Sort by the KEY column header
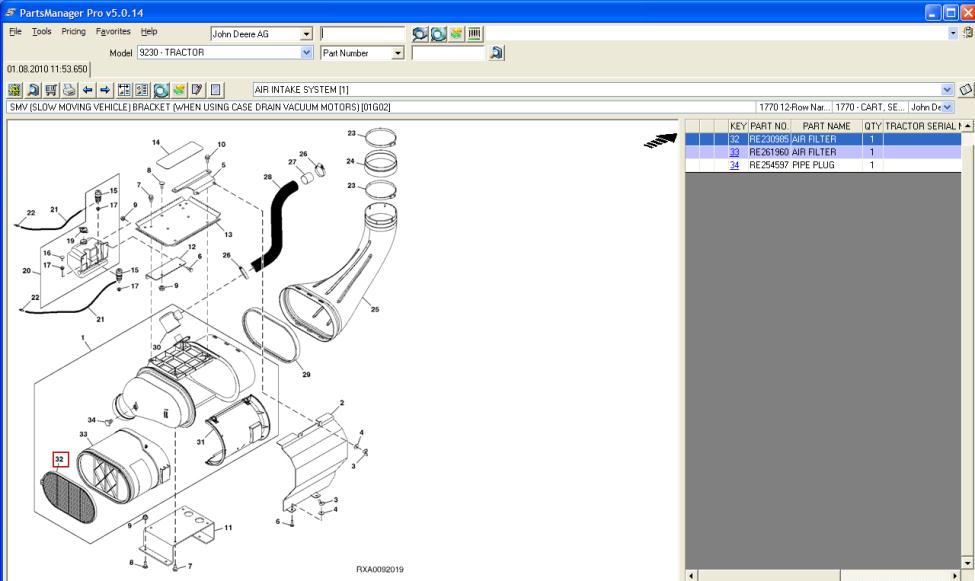Screen dimensions: 975x581 click(x=738, y=126)
